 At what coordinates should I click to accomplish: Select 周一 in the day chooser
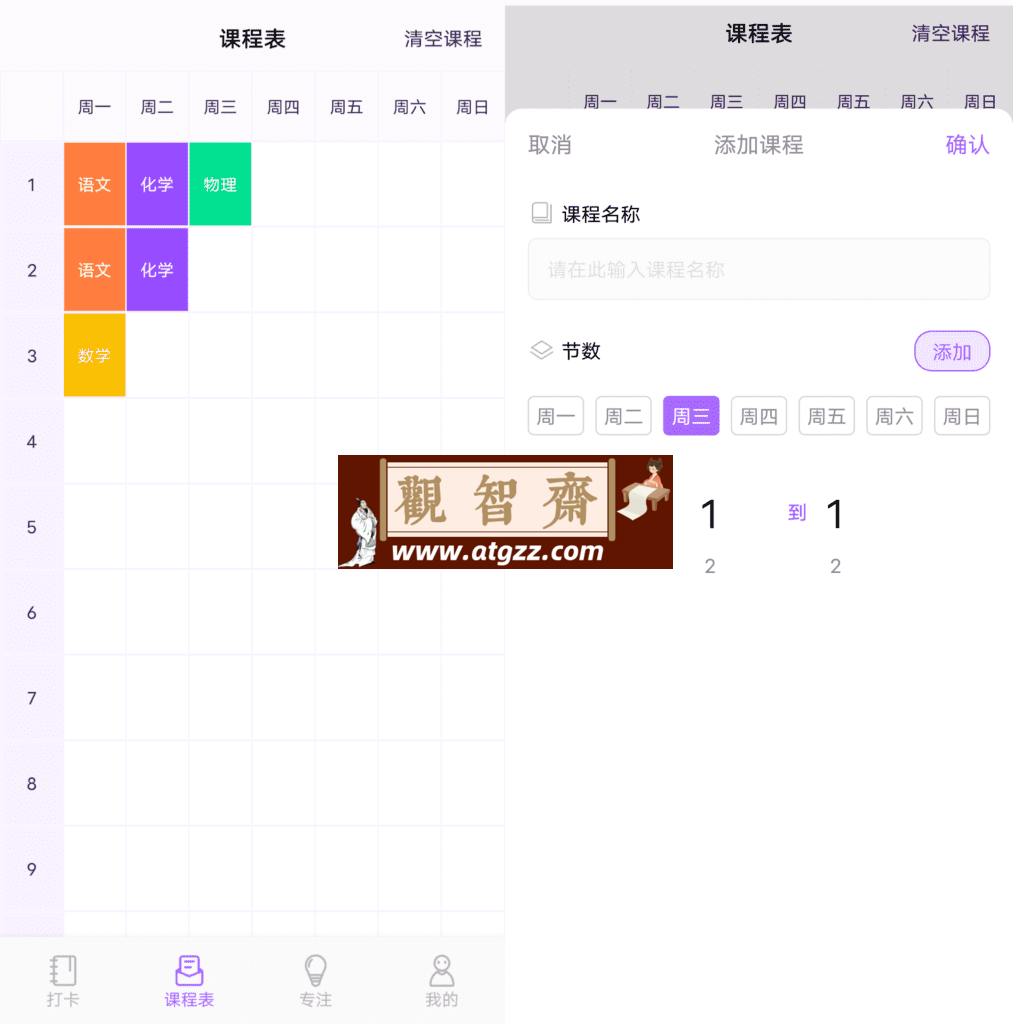point(556,415)
